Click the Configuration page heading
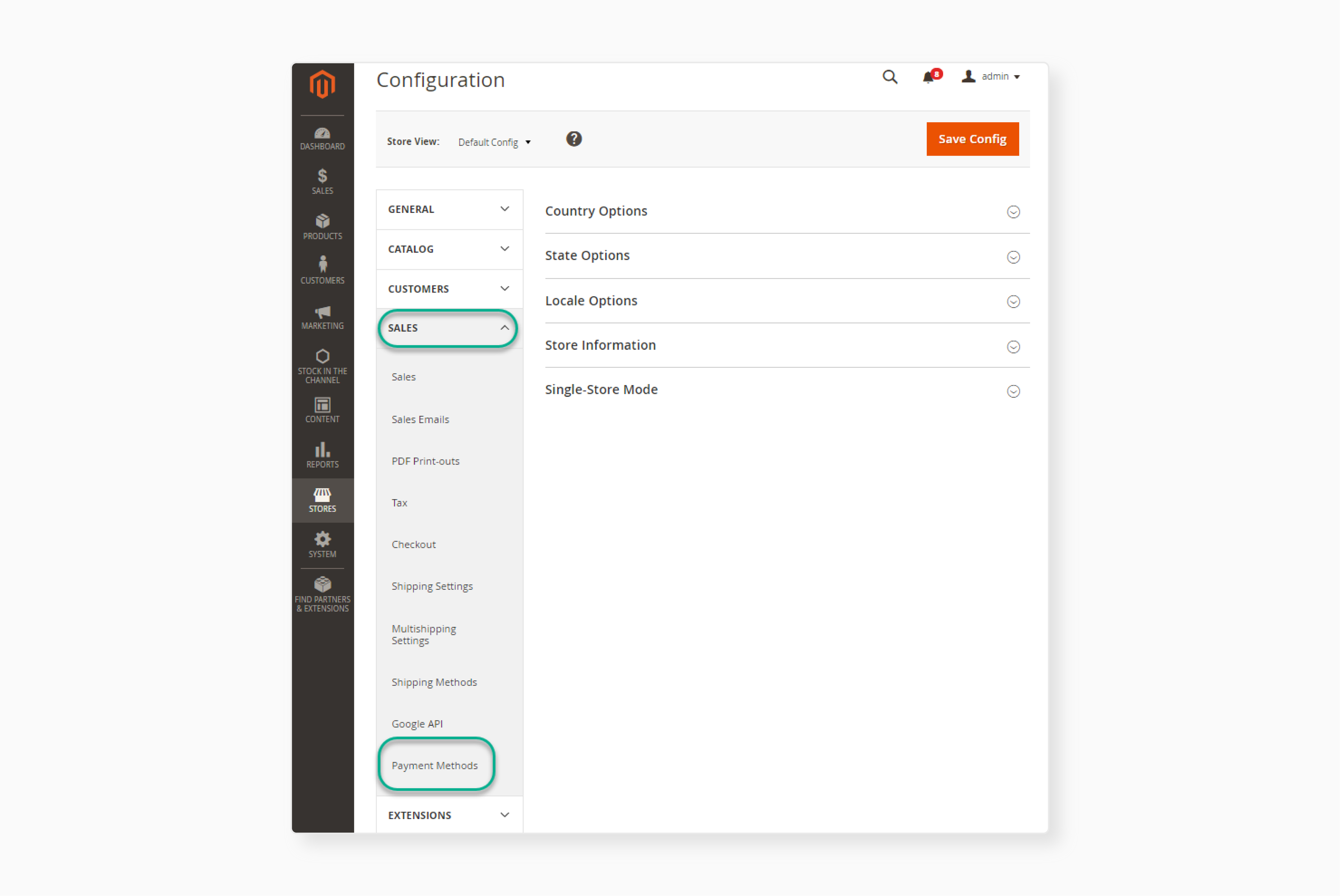This screenshot has width=1340, height=896. (441, 80)
